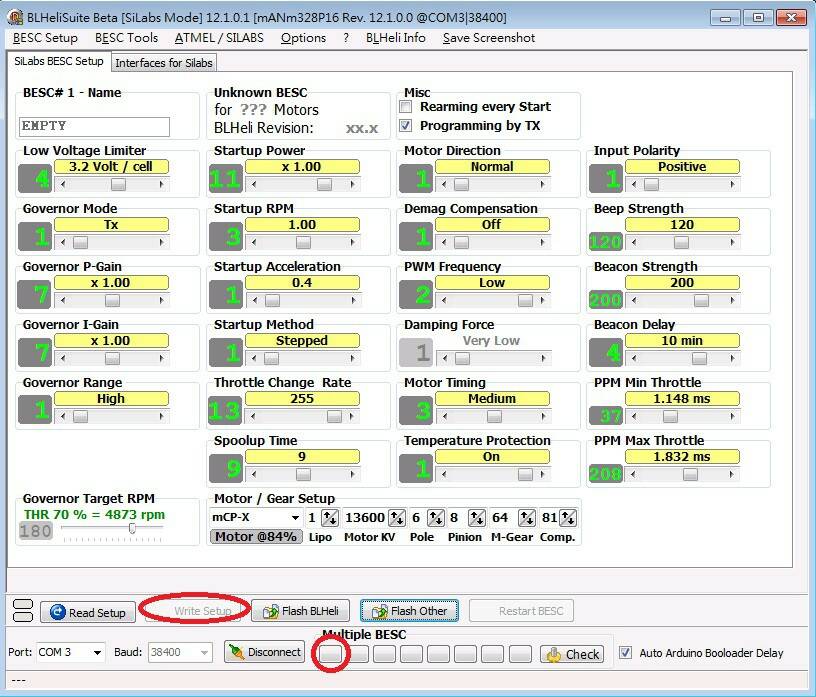This screenshot has width=816, height=697.
Task: Select the SiLabs BESC Setup tab
Action: click(59, 61)
